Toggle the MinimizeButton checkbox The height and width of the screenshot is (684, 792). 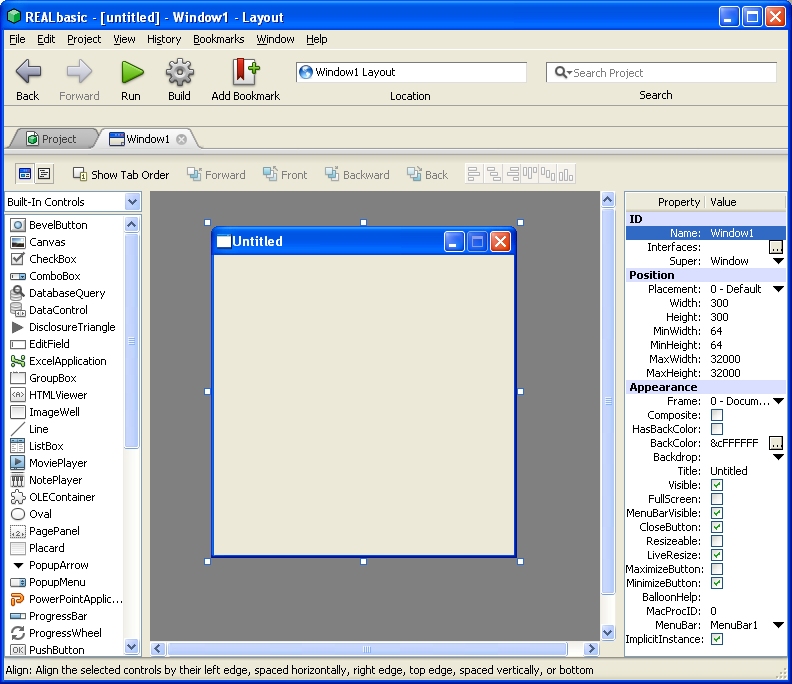tap(717, 583)
